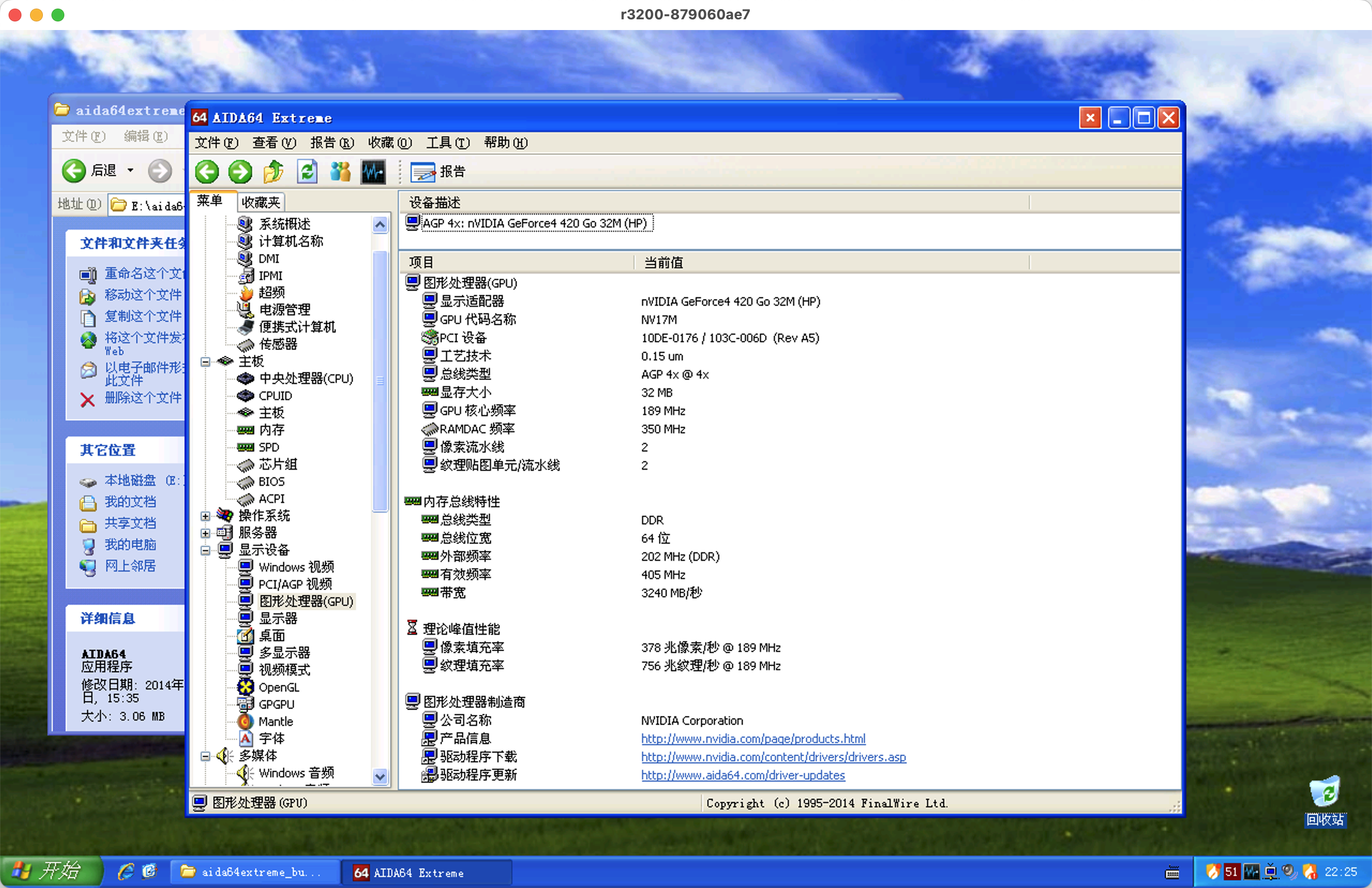Open PCI/AGP 视频 tree item
The image size is (1372, 888).
pos(295,584)
